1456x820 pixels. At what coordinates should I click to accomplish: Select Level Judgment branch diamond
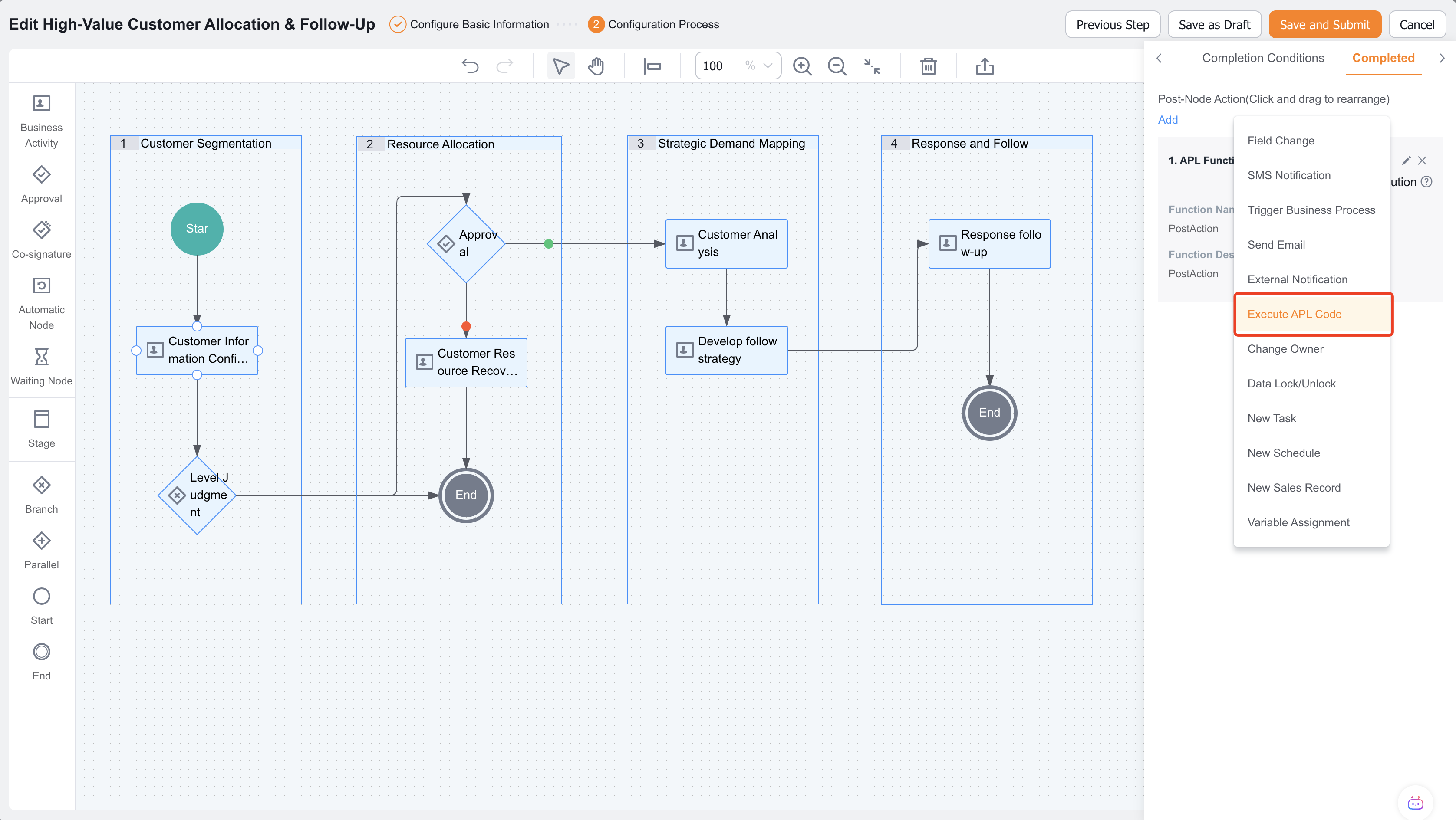(197, 495)
